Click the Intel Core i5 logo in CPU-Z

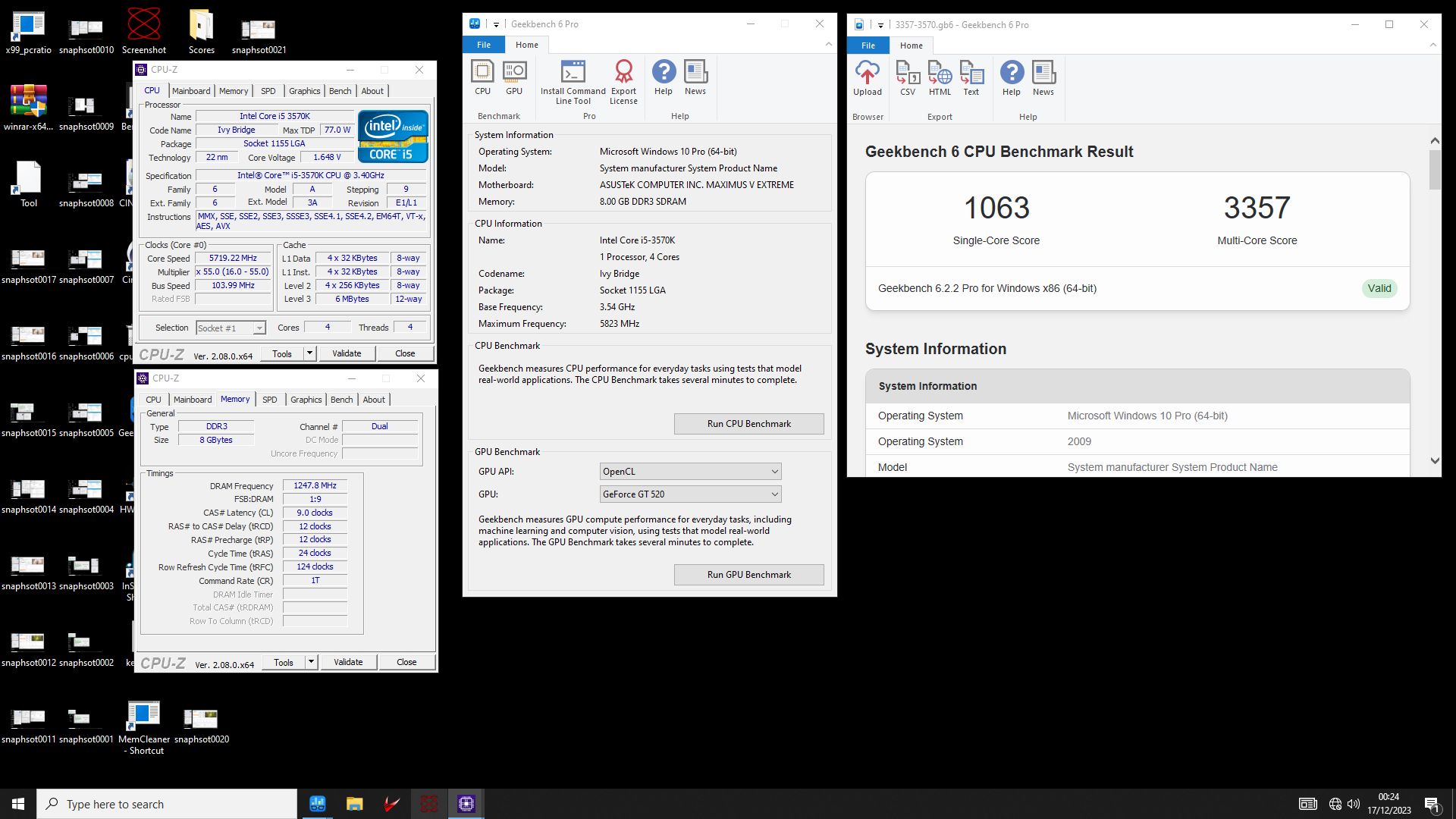[393, 136]
